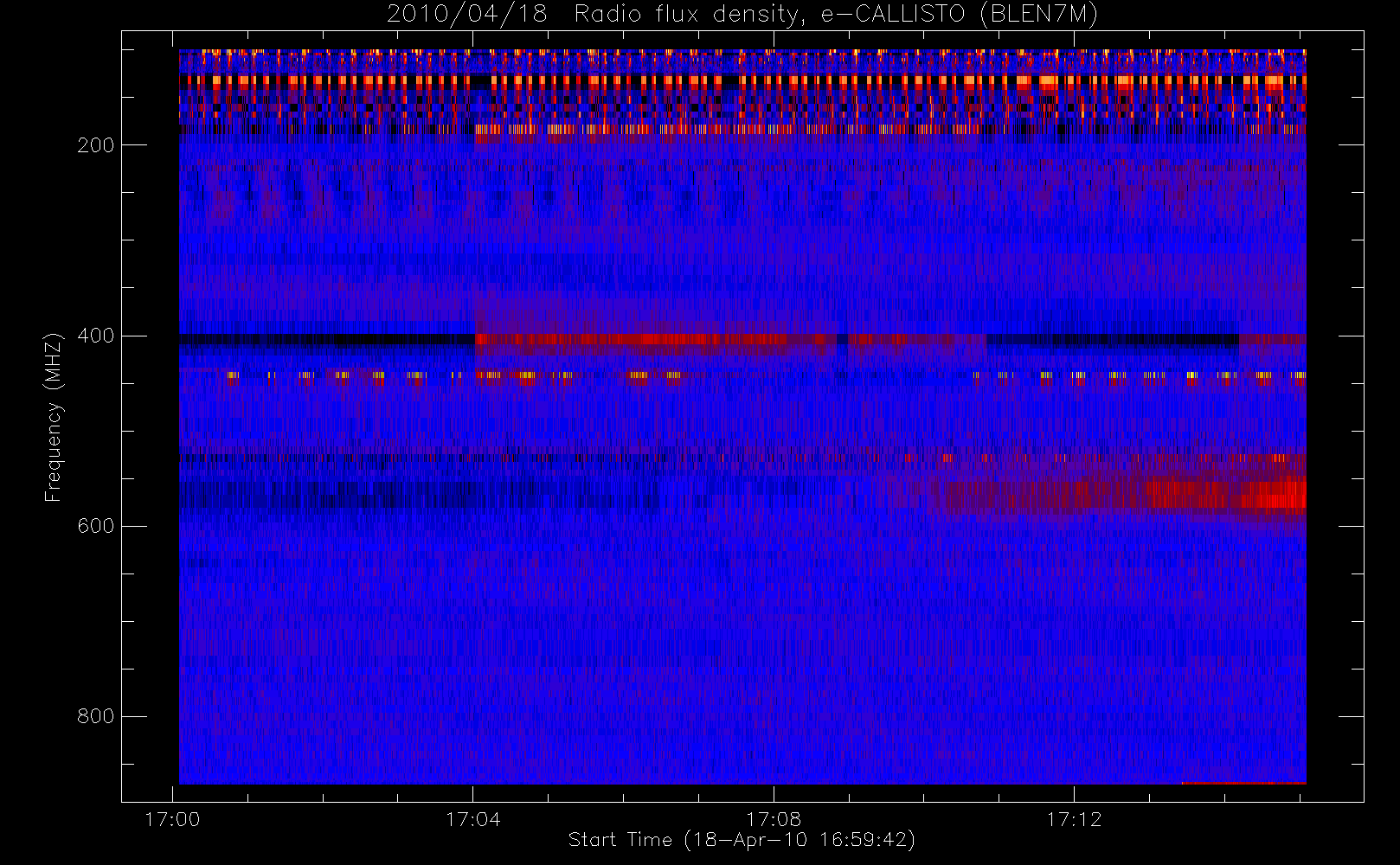Click the 800 frequency tick label
1400x865 pixels.
96,716
